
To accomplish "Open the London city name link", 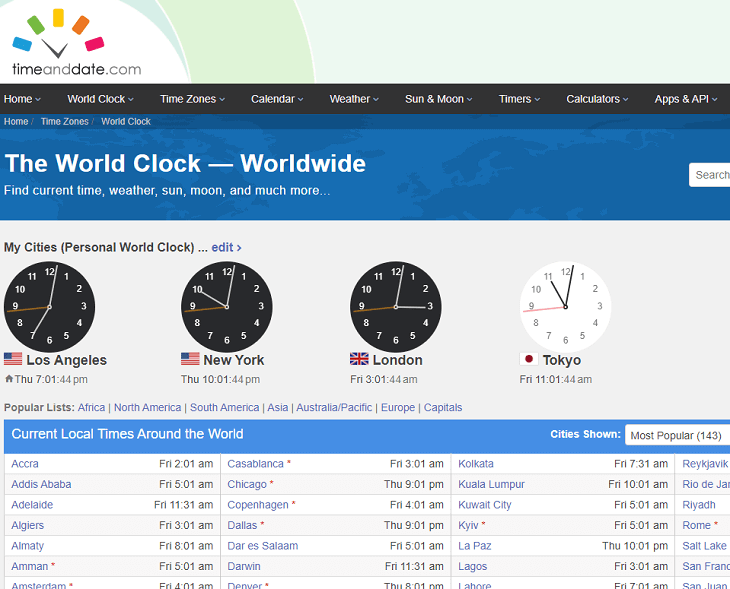I will 398,360.
